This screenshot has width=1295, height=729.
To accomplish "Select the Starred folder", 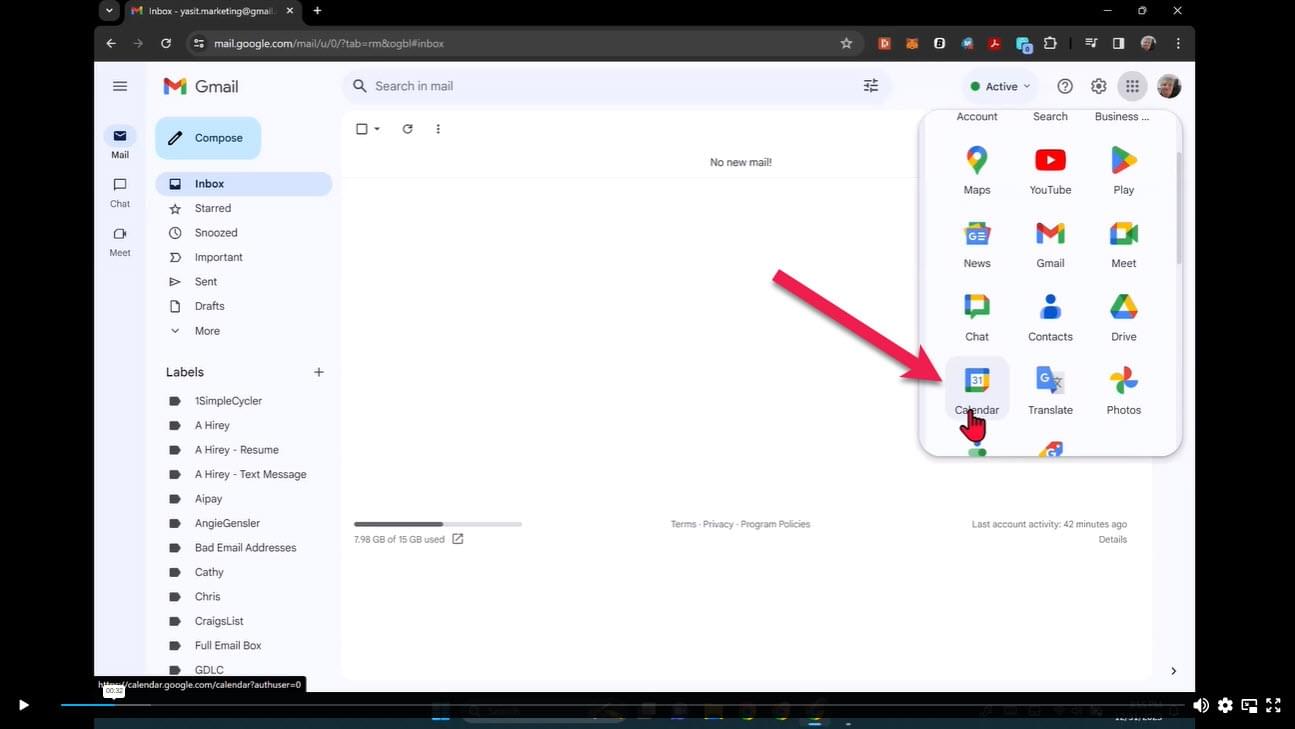I will coord(213,208).
